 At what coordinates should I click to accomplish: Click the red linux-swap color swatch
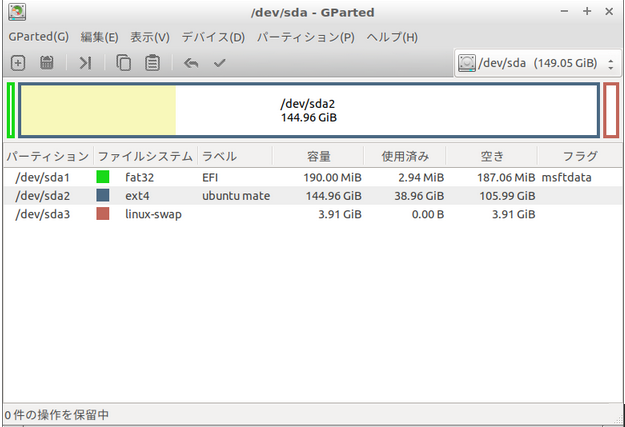pos(103,214)
